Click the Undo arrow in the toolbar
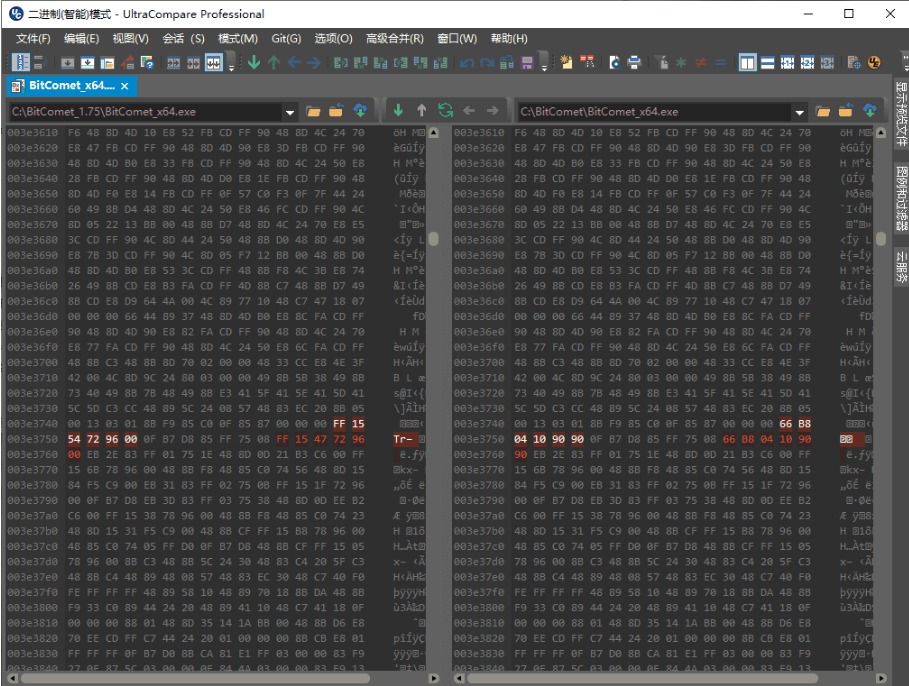909x686 pixels. [x=467, y=63]
